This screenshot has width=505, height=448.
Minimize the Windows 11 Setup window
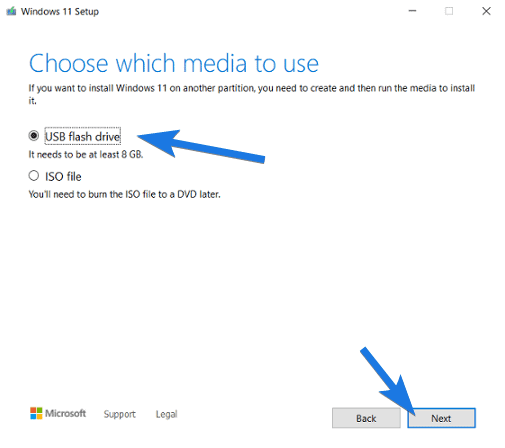(412, 11)
